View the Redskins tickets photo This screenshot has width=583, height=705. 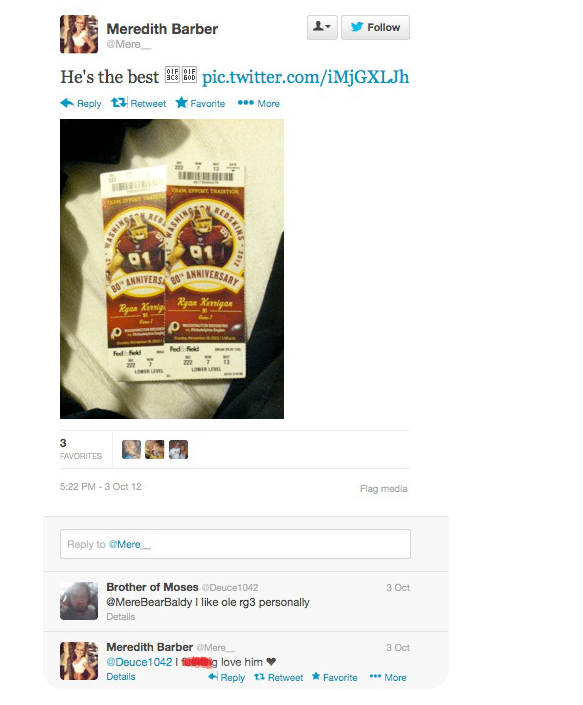point(172,268)
